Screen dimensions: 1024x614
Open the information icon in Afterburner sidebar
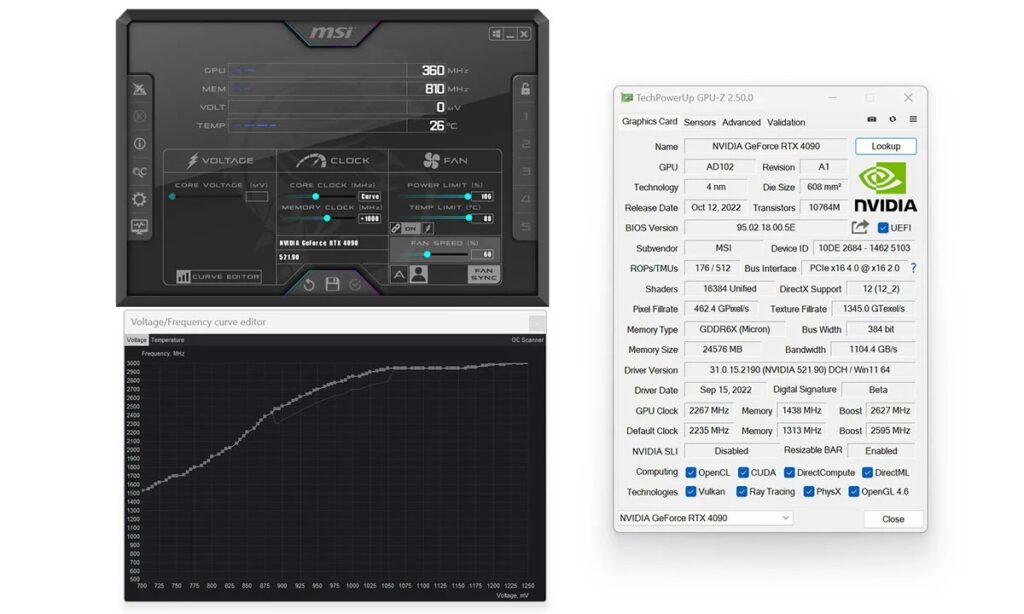tap(139, 144)
